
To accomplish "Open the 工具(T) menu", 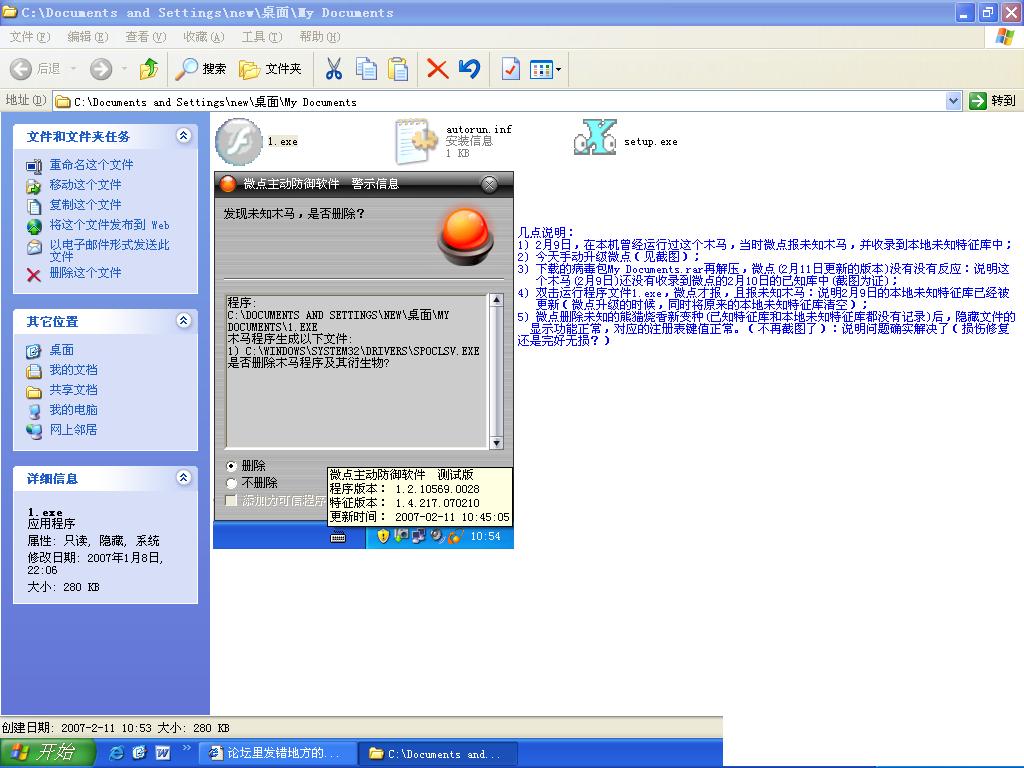I will 262,37.
